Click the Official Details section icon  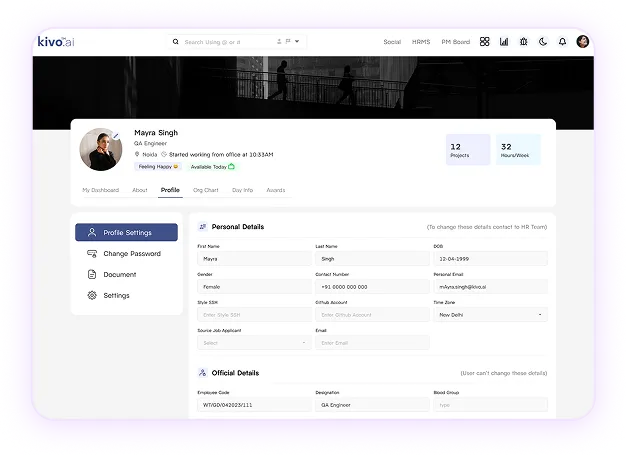pos(203,373)
